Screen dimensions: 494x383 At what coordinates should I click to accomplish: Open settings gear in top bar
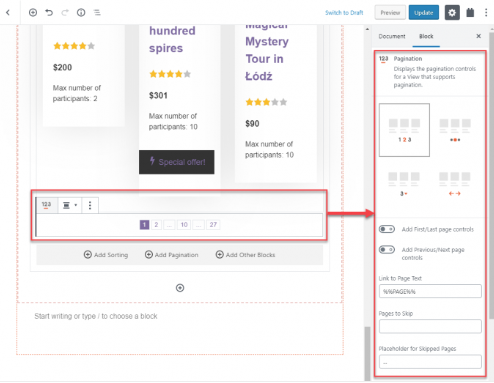point(452,13)
